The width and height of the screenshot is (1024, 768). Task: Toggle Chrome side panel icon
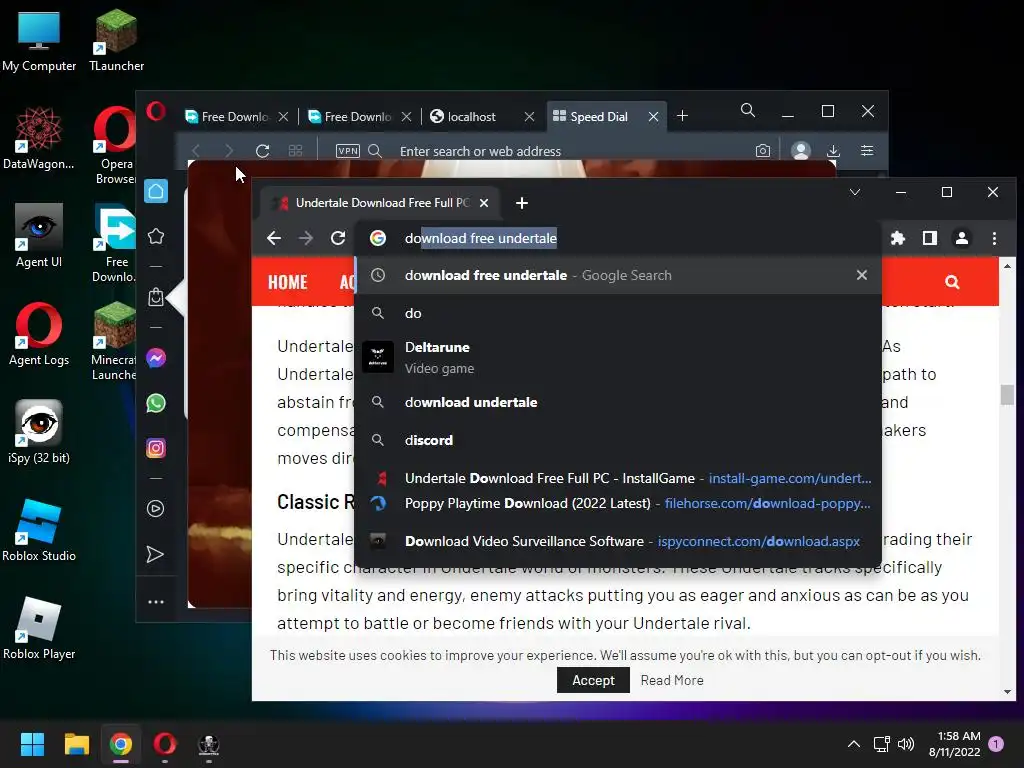[930, 238]
